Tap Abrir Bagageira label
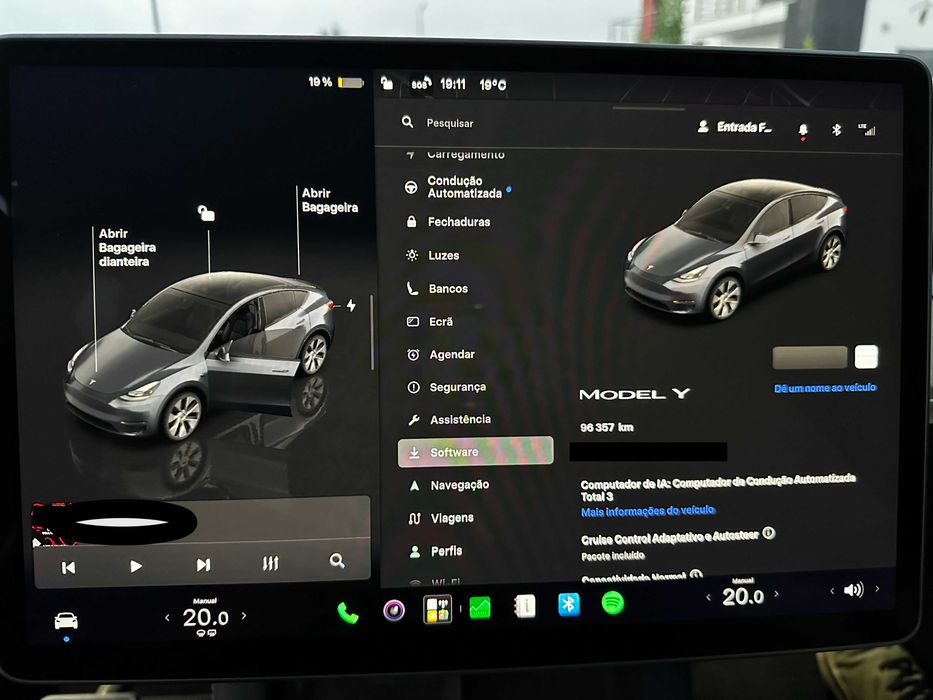 (x=330, y=201)
